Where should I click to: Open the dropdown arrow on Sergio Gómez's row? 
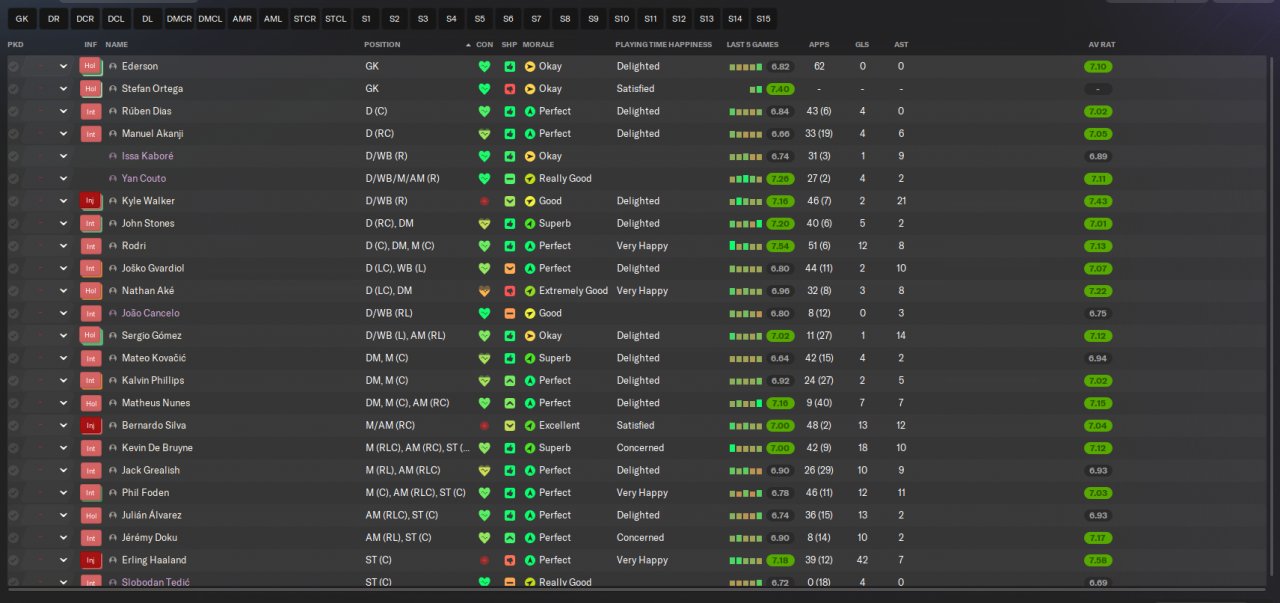coord(64,336)
